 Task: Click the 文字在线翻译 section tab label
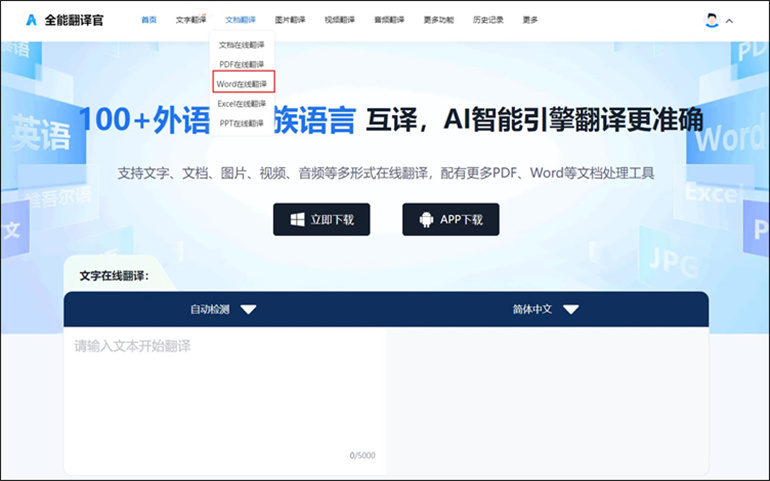click(x=114, y=276)
